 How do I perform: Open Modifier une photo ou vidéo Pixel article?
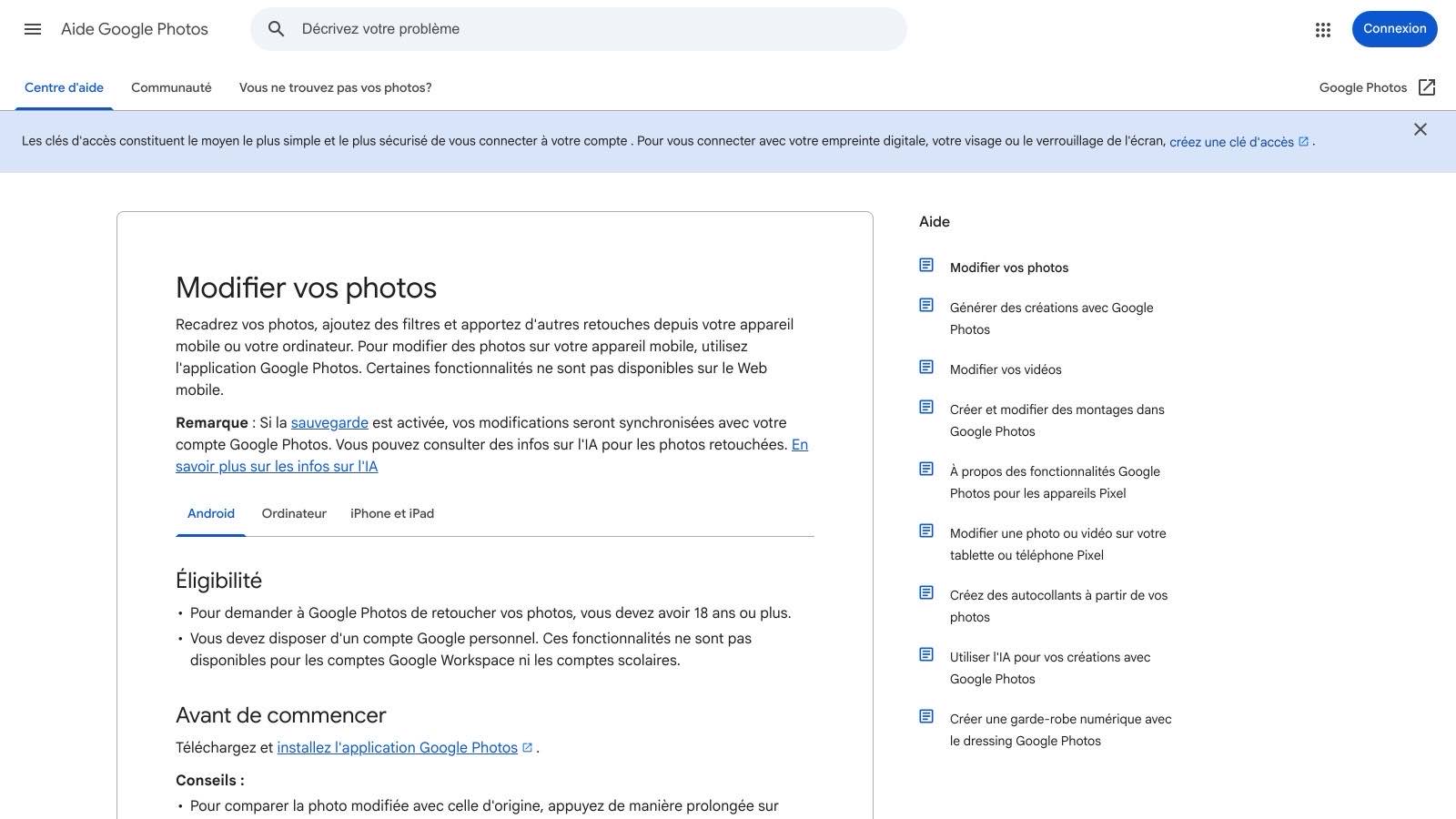pos(1057,544)
